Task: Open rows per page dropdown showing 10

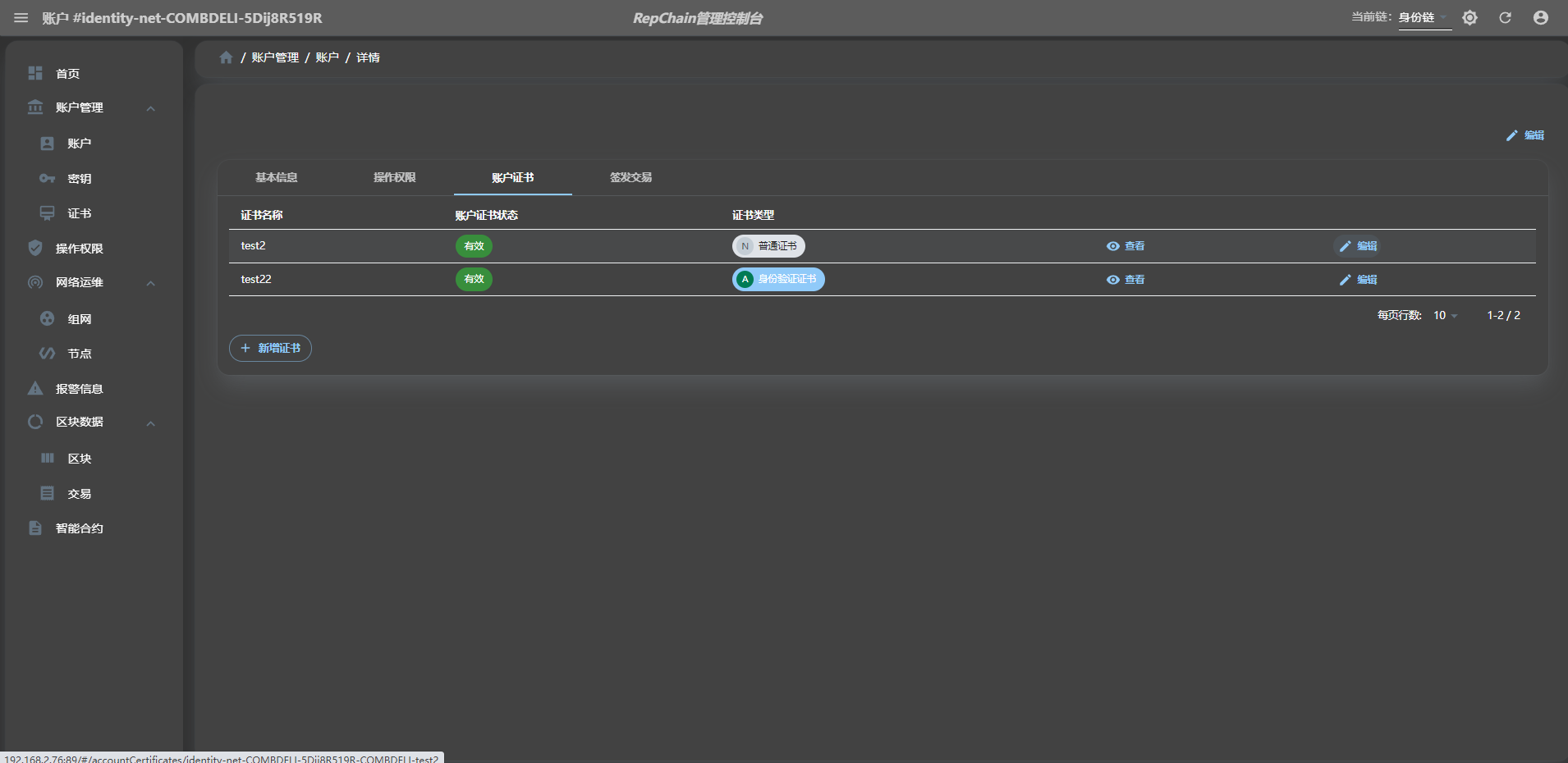Action: point(1445,315)
